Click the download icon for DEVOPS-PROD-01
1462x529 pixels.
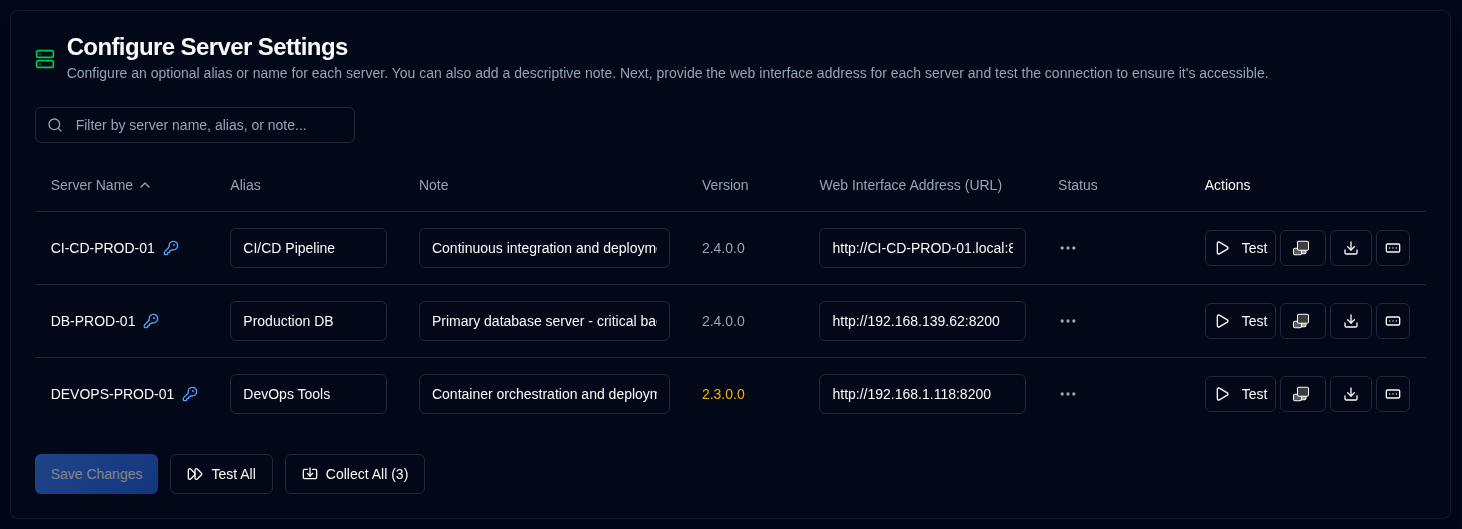point(1351,394)
